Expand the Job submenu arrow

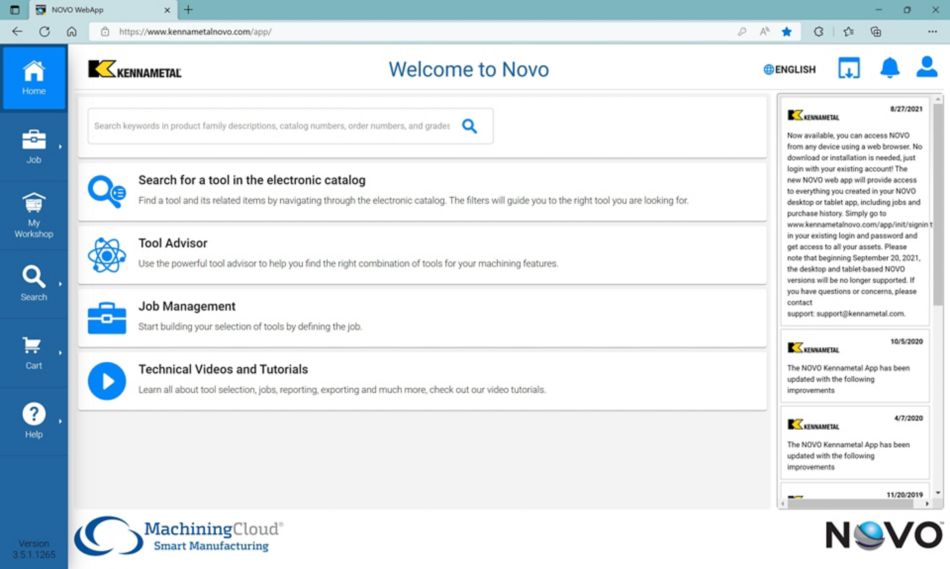tap(60, 147)
